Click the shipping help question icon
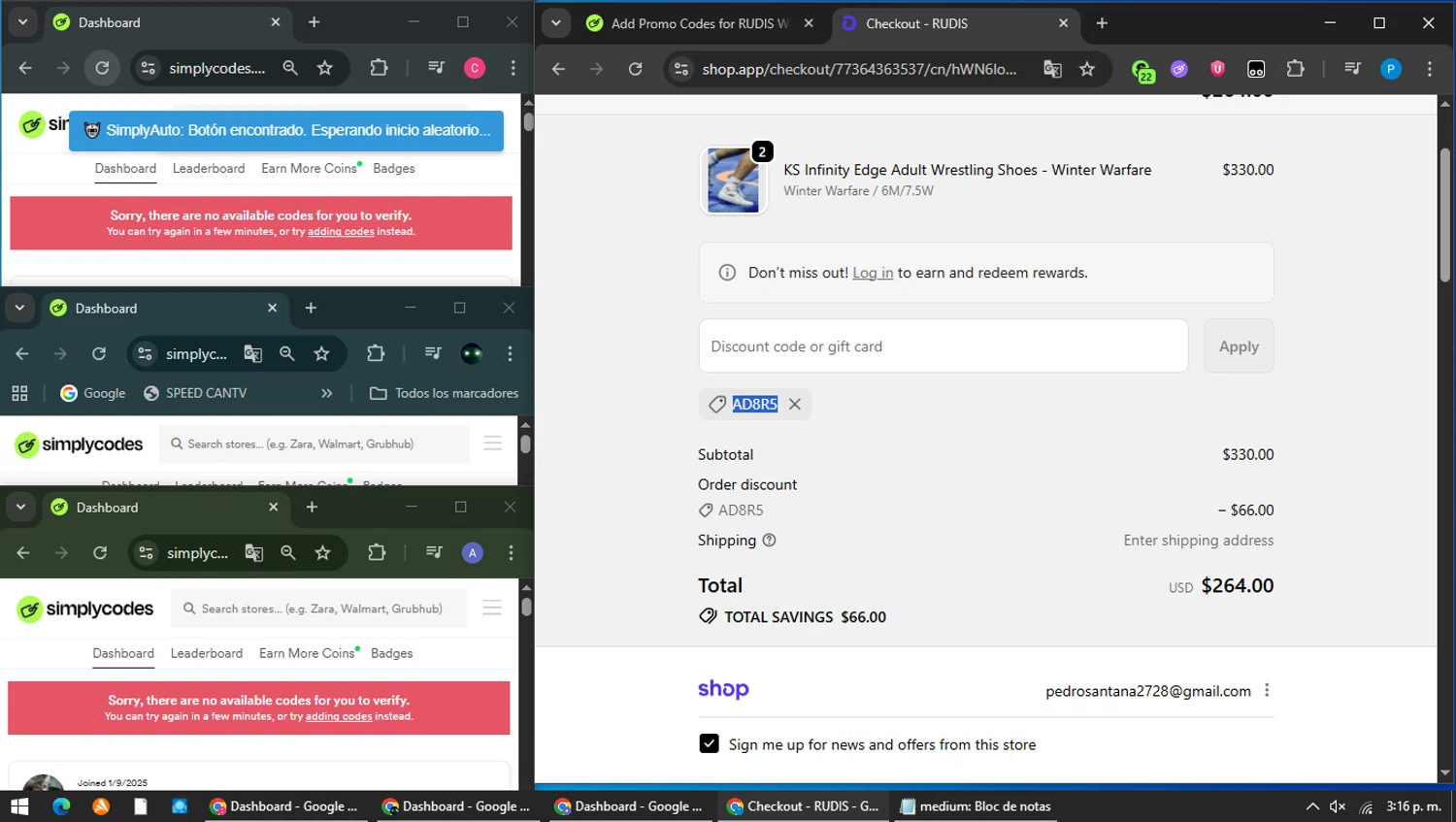1456x822 pixels. click(770, 541)
